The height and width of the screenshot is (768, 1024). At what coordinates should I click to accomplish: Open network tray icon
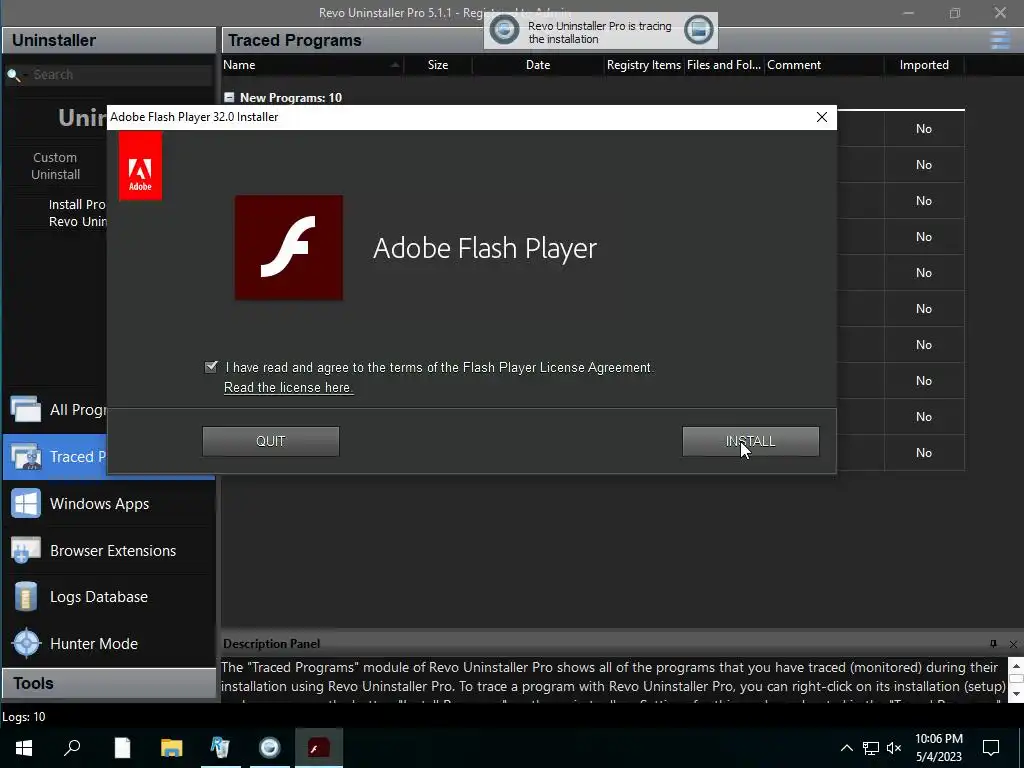[871, 748]
